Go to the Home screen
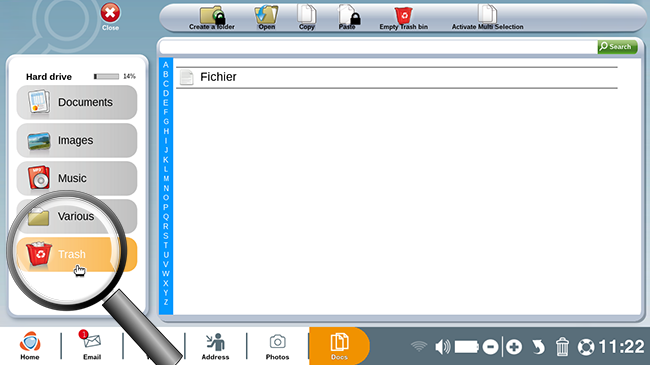 30,346
